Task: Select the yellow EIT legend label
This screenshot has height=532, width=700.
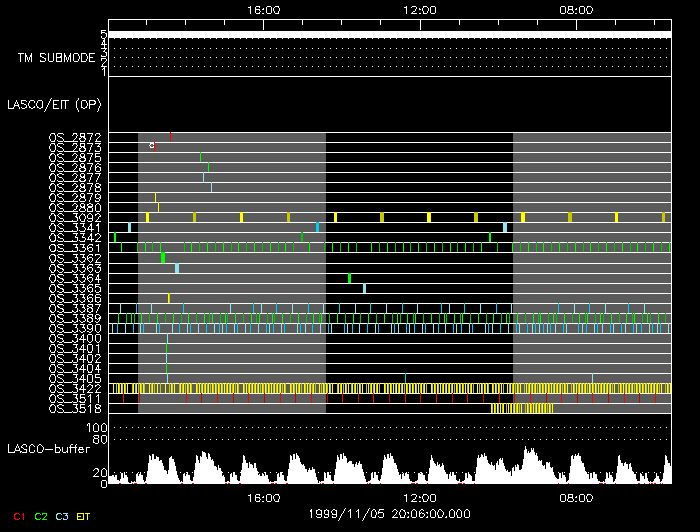Action: click(x=85, y=515)
